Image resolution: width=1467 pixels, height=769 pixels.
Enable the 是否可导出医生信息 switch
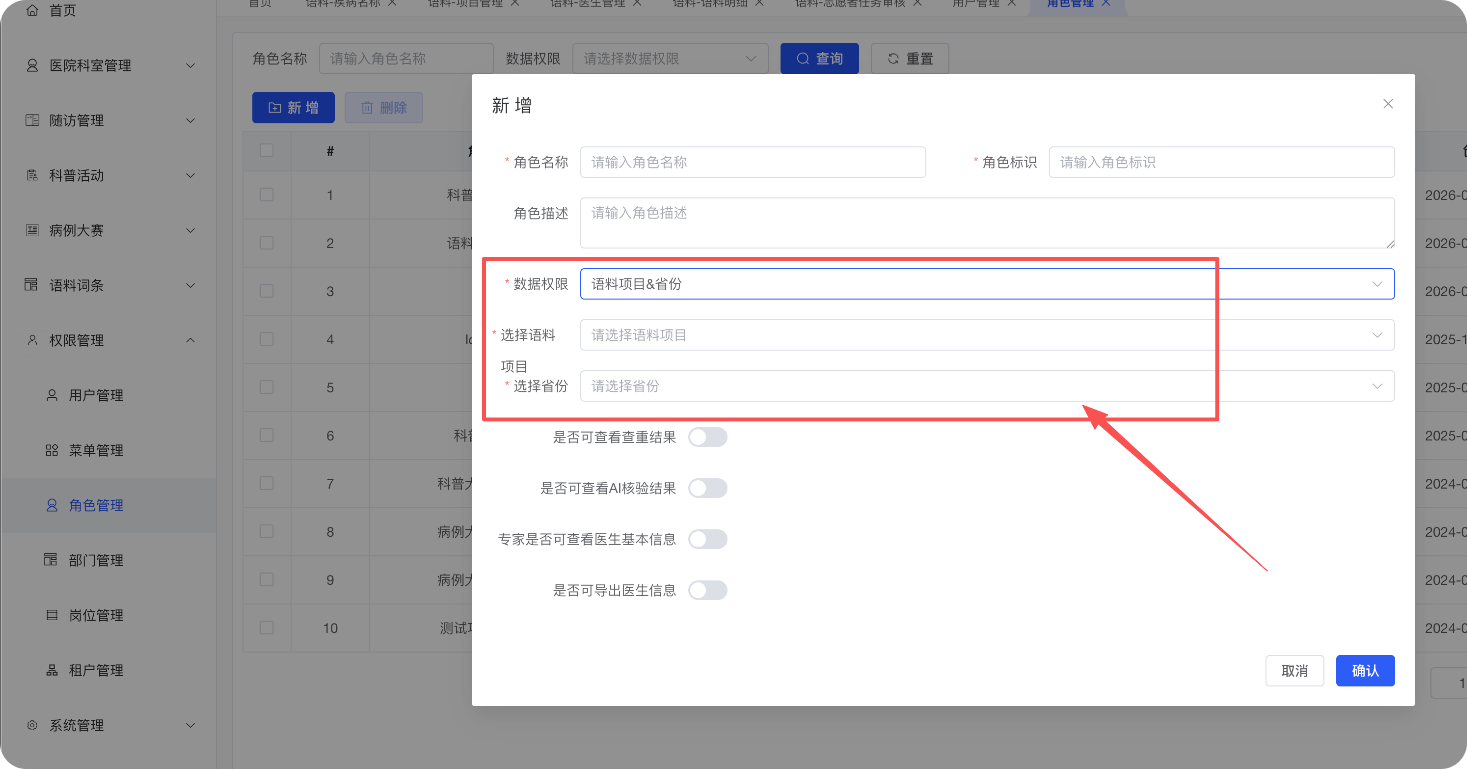coord(707,590)
